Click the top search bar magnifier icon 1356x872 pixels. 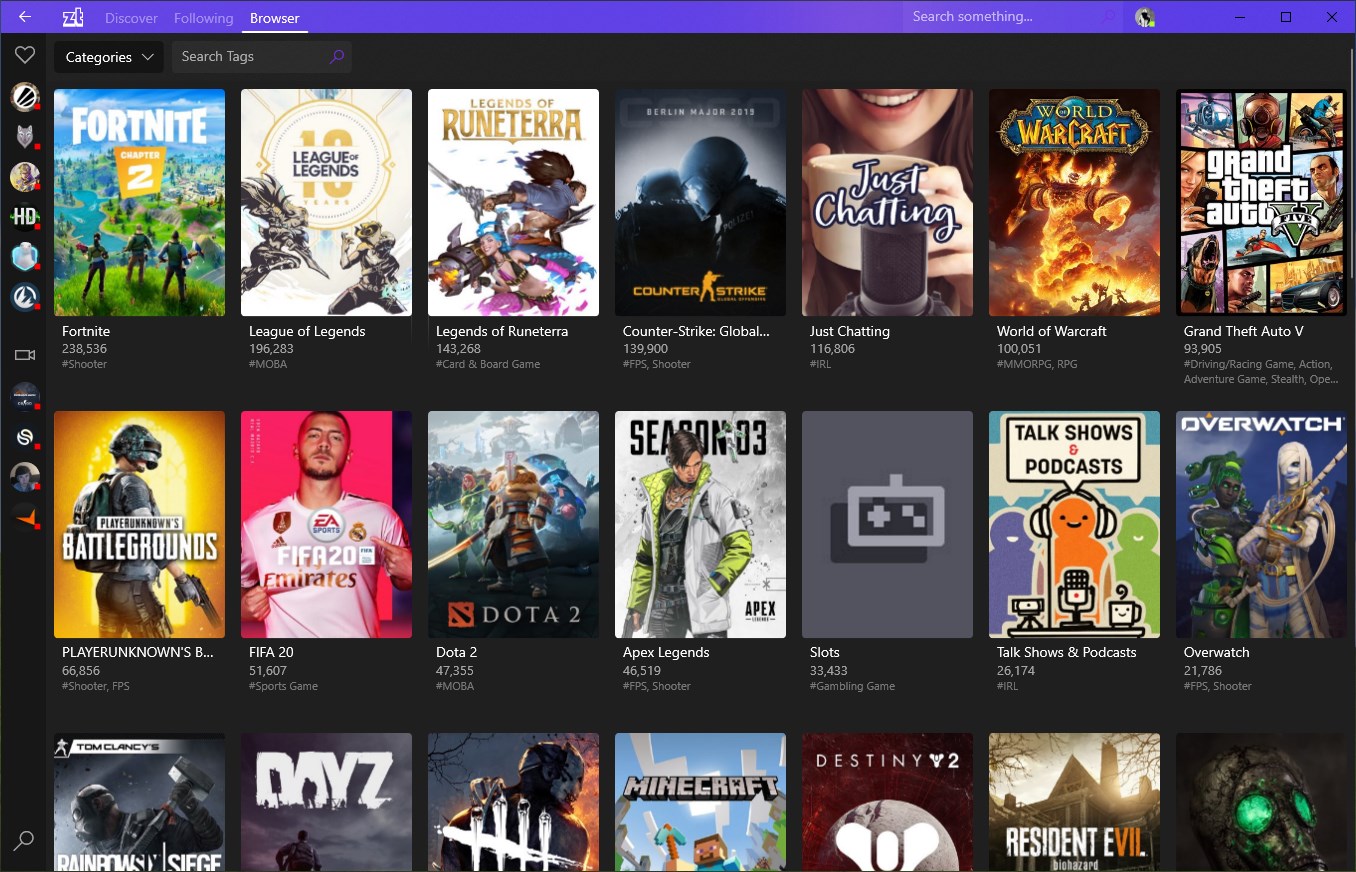tap(1109, 17)
